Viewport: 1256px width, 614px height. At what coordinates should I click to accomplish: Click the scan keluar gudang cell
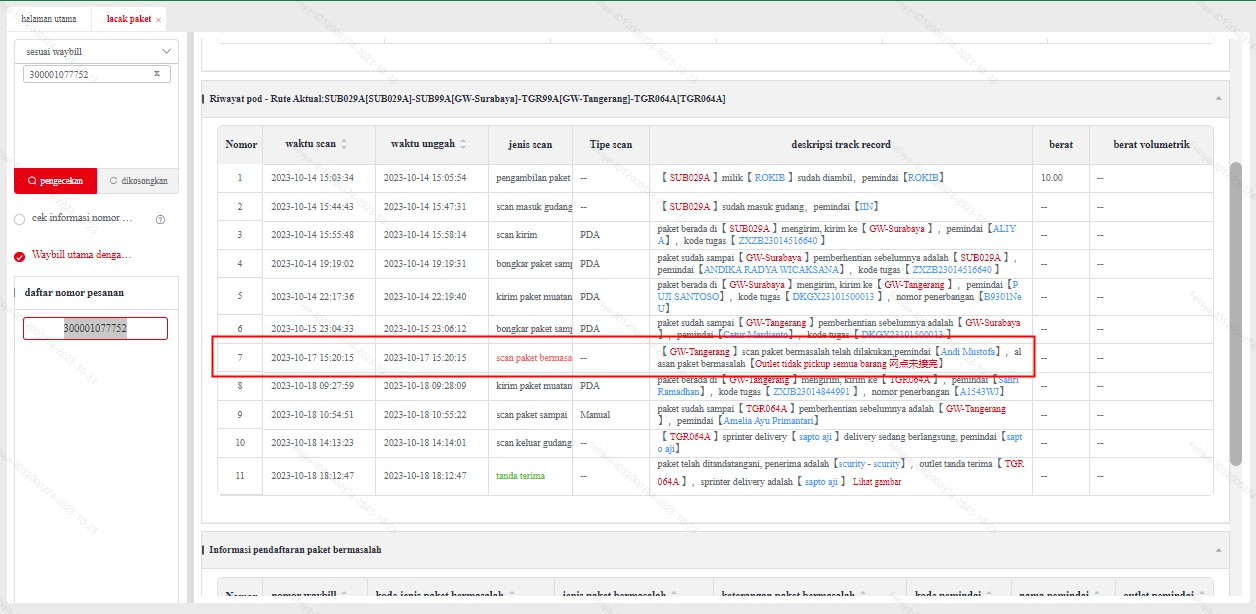[534, 442]
